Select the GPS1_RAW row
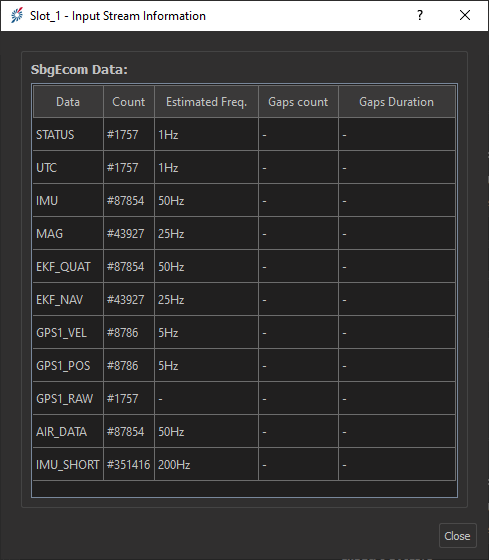The height and width of the screenshot is (560, 489). (x=244, y=399)
